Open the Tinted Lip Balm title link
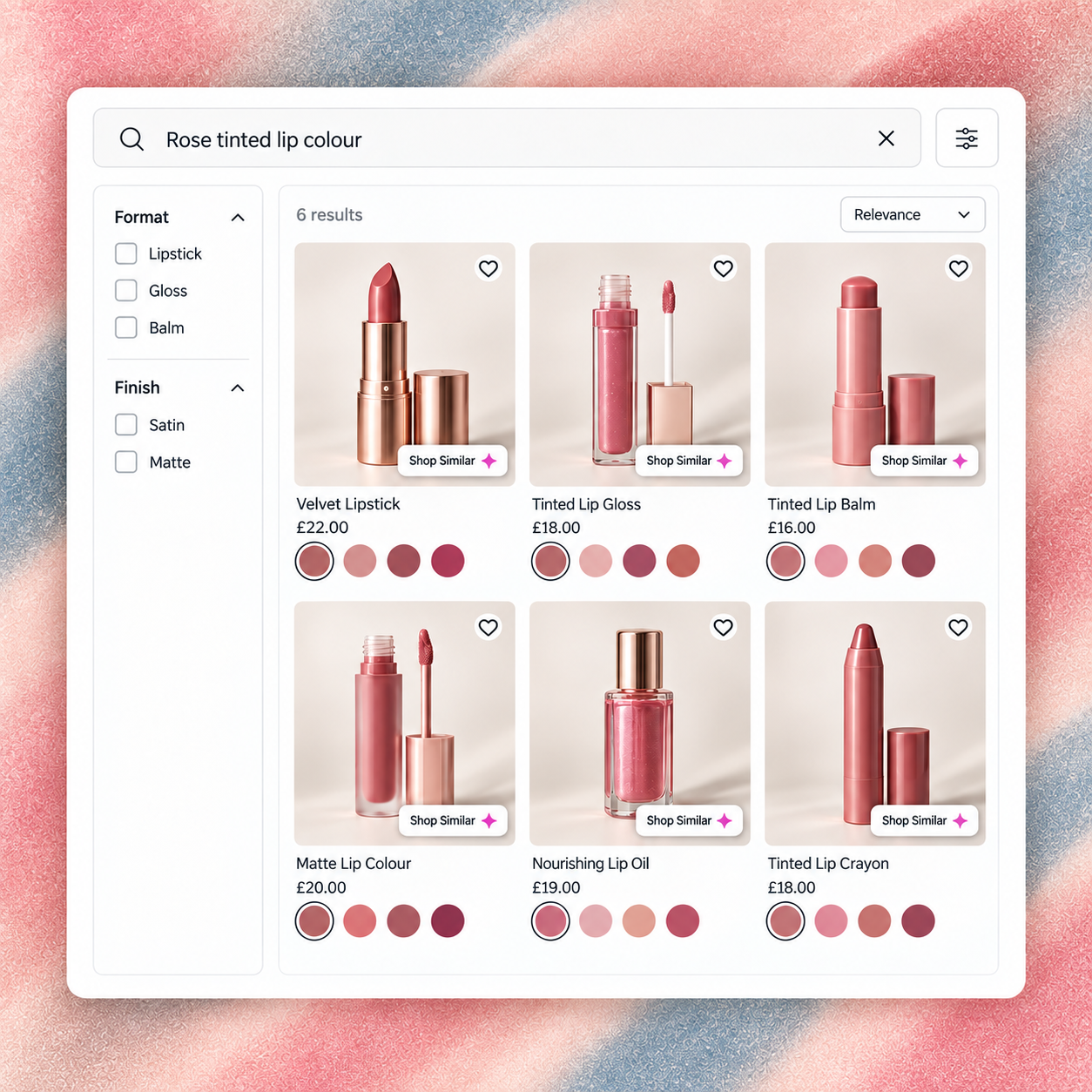 tap(821, 504)
